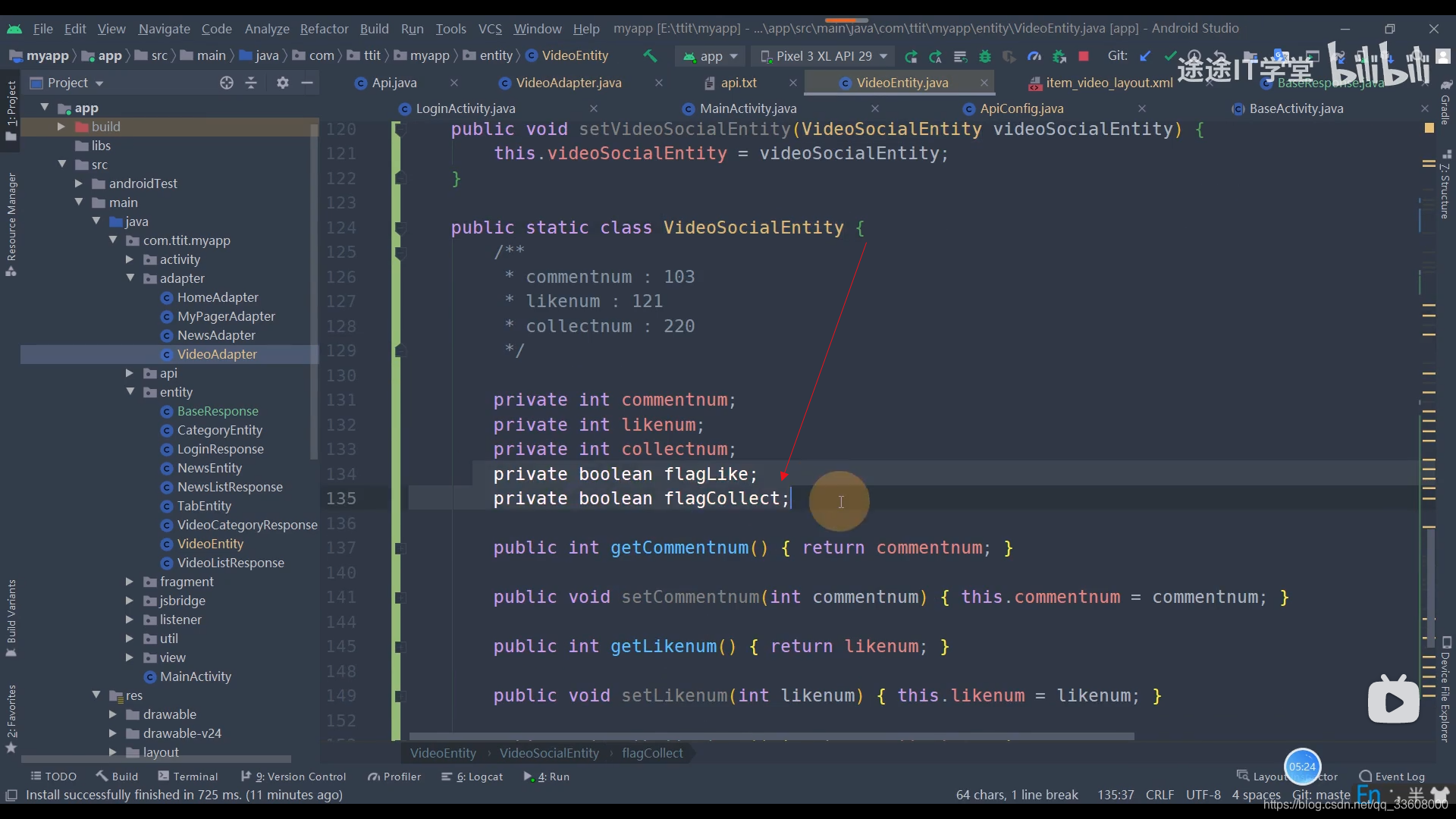
Task: Close the VideoEntity.java editor tab
Action: pyautogui.click(x=984, y=83)
